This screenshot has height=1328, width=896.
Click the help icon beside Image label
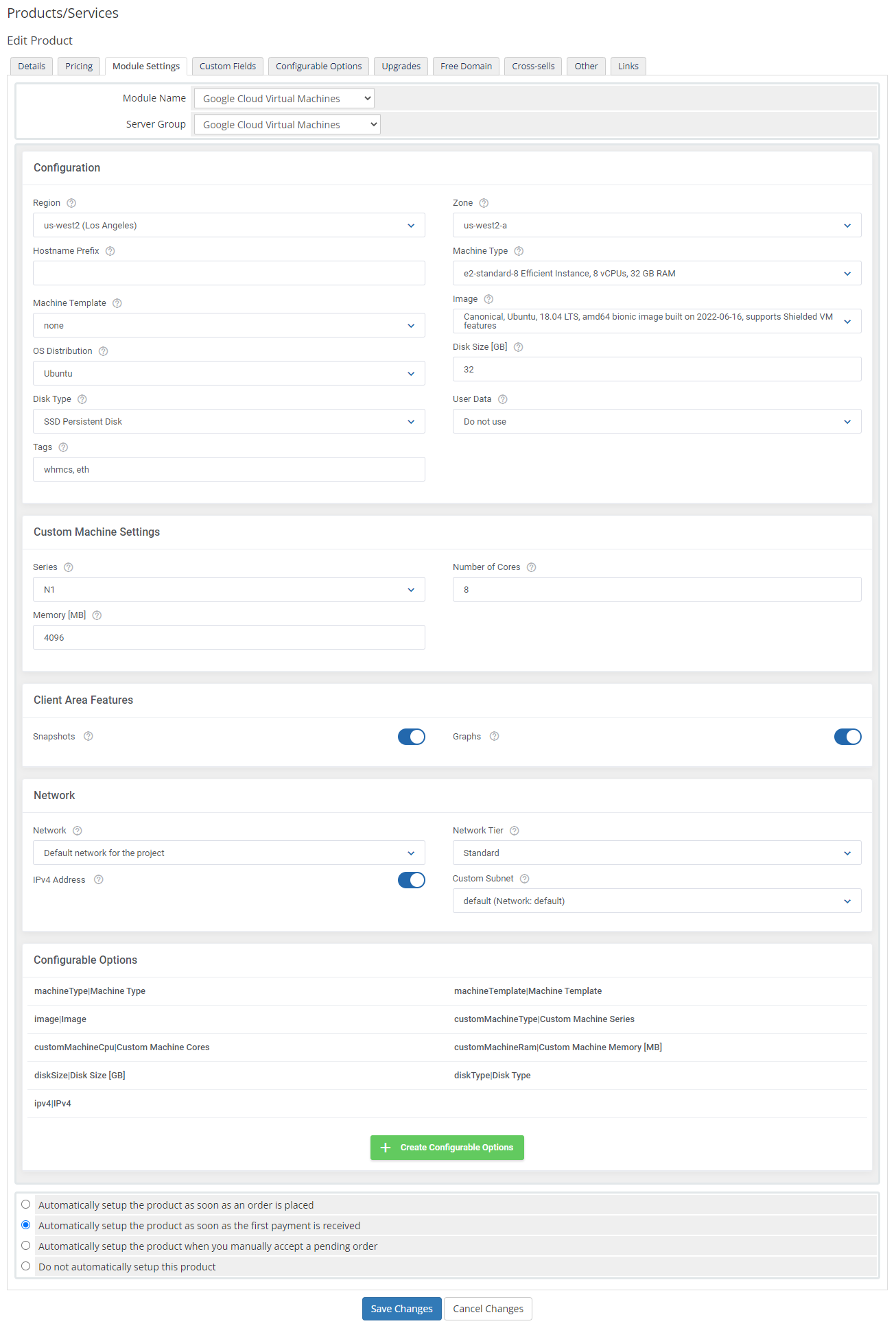[488, 299]
